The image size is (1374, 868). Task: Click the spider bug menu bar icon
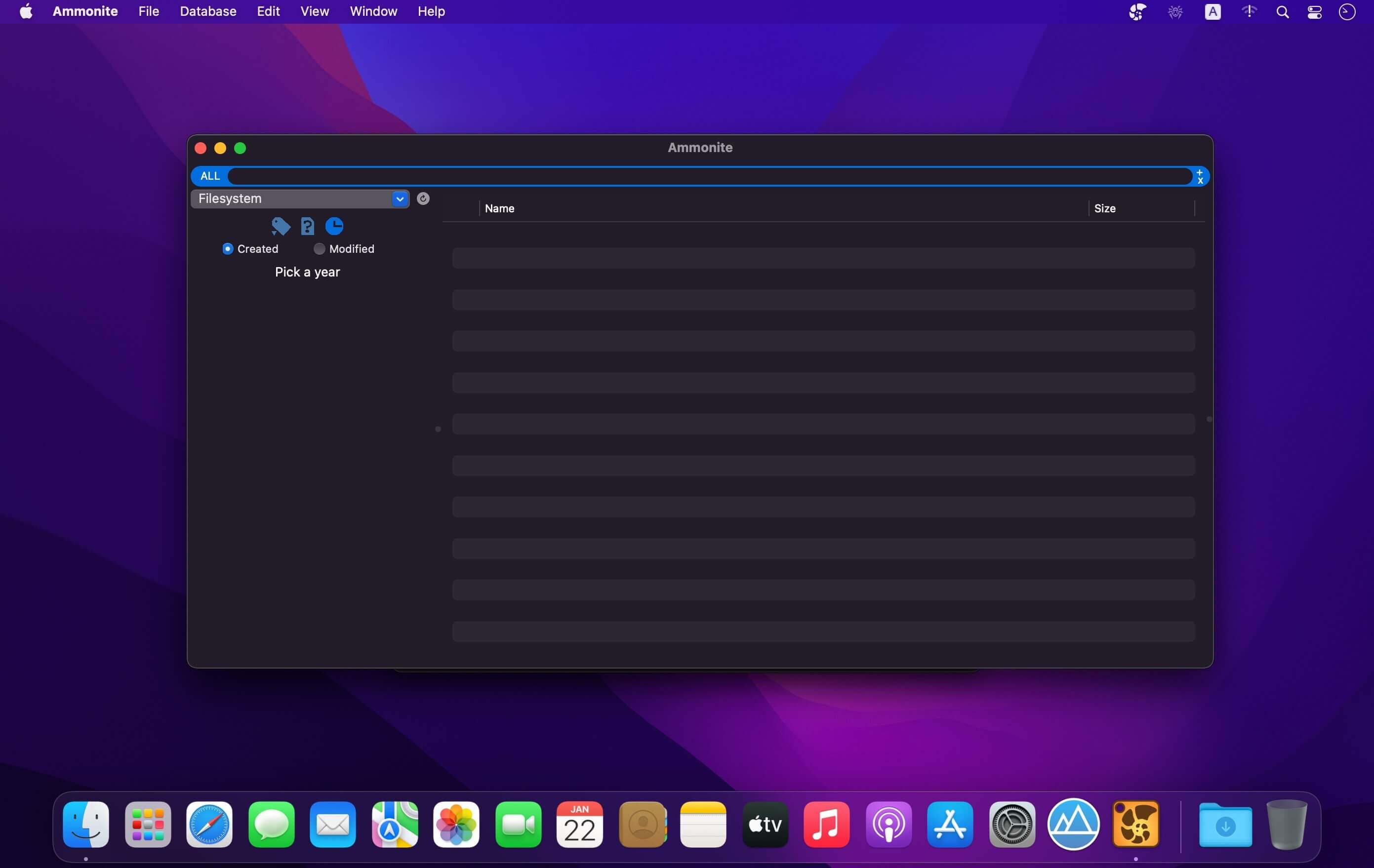(x=1175, y=11)
